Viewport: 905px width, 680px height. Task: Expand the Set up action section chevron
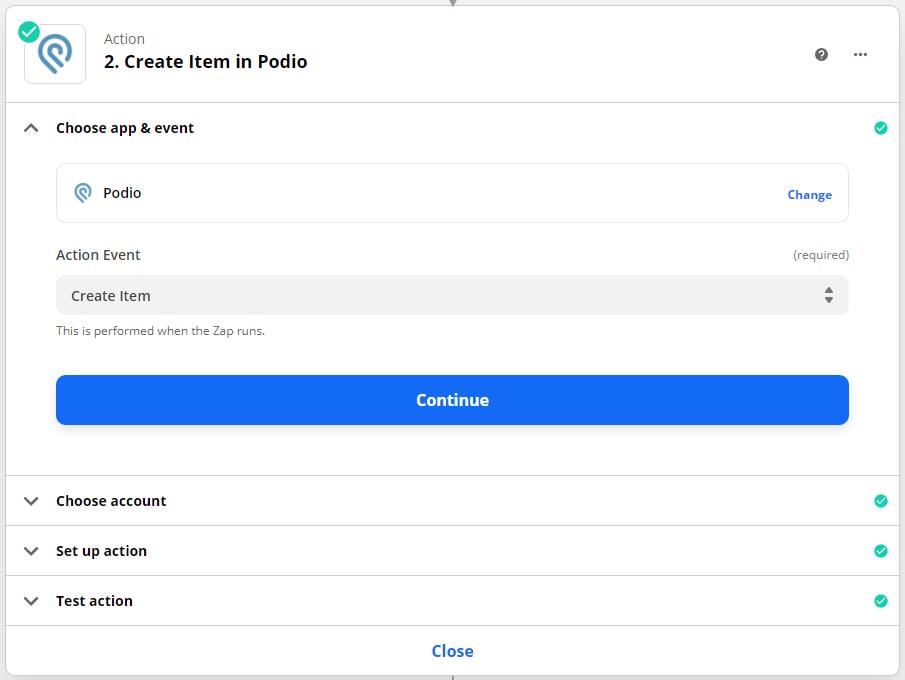click(x=31, y=551)
